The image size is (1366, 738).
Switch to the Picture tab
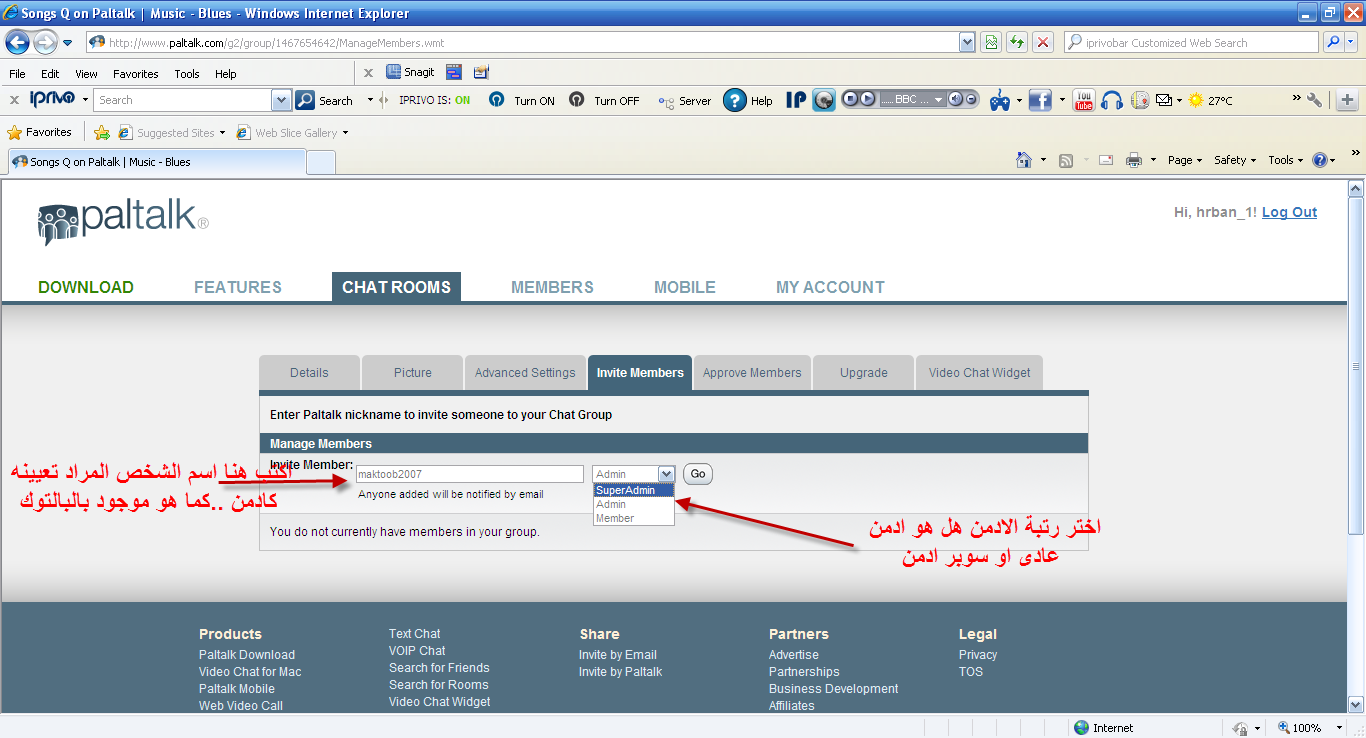pos(413,372)
